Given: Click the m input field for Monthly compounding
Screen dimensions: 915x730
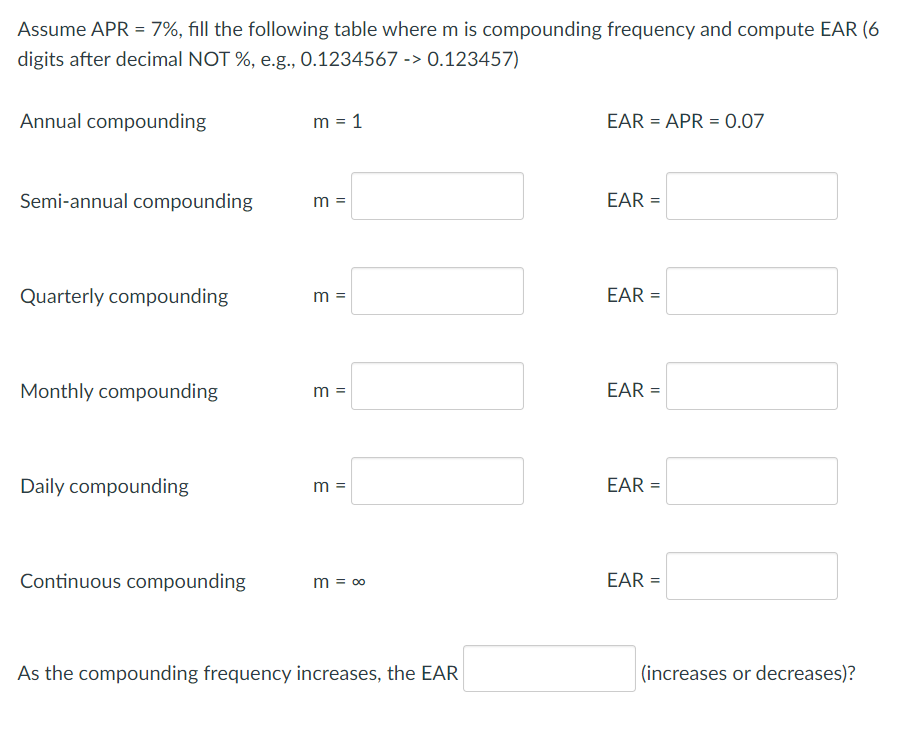Looking at the screenshot, I should click(x=437, y=386).
